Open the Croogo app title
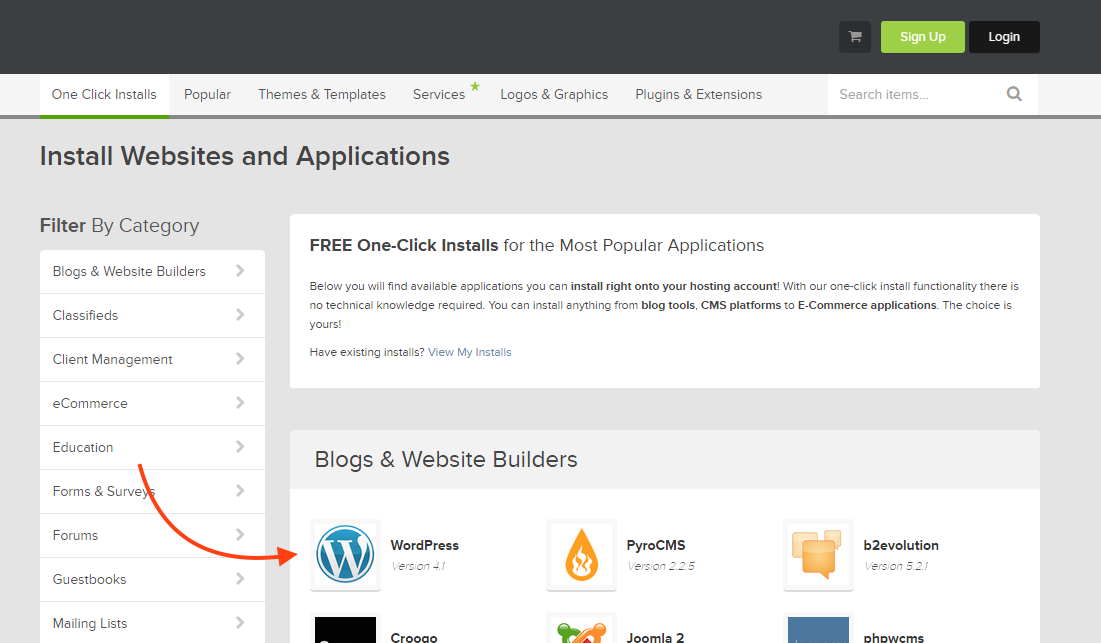Viewport: 1101px width, 643px height. pyautogui.click(x=414, y=637)
